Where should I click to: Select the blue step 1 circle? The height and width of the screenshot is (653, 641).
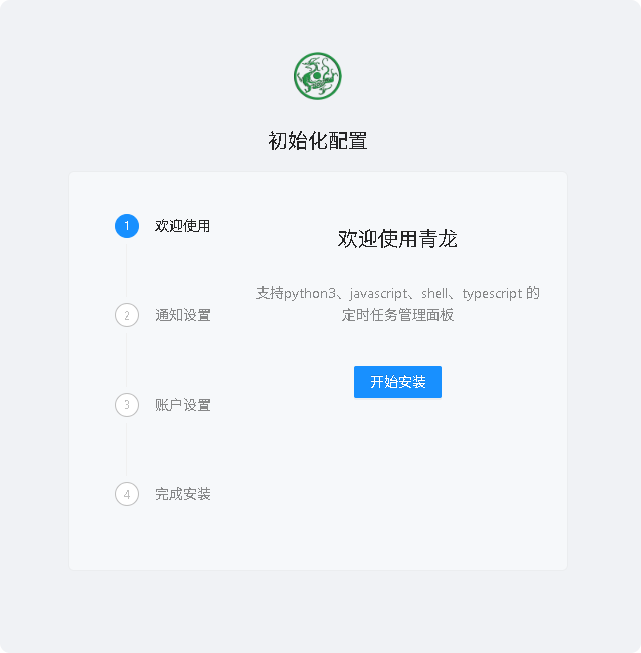127,226
